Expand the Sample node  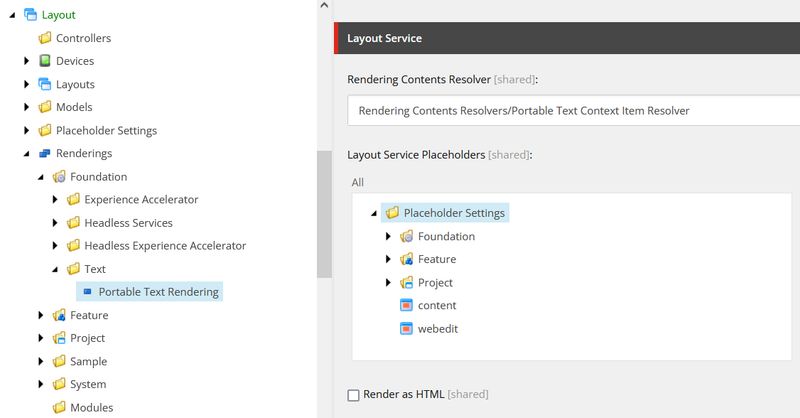(41, 361)
